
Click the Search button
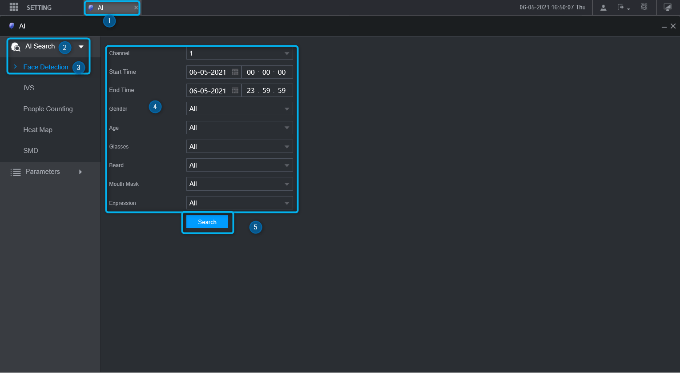(x=207, y=222)
